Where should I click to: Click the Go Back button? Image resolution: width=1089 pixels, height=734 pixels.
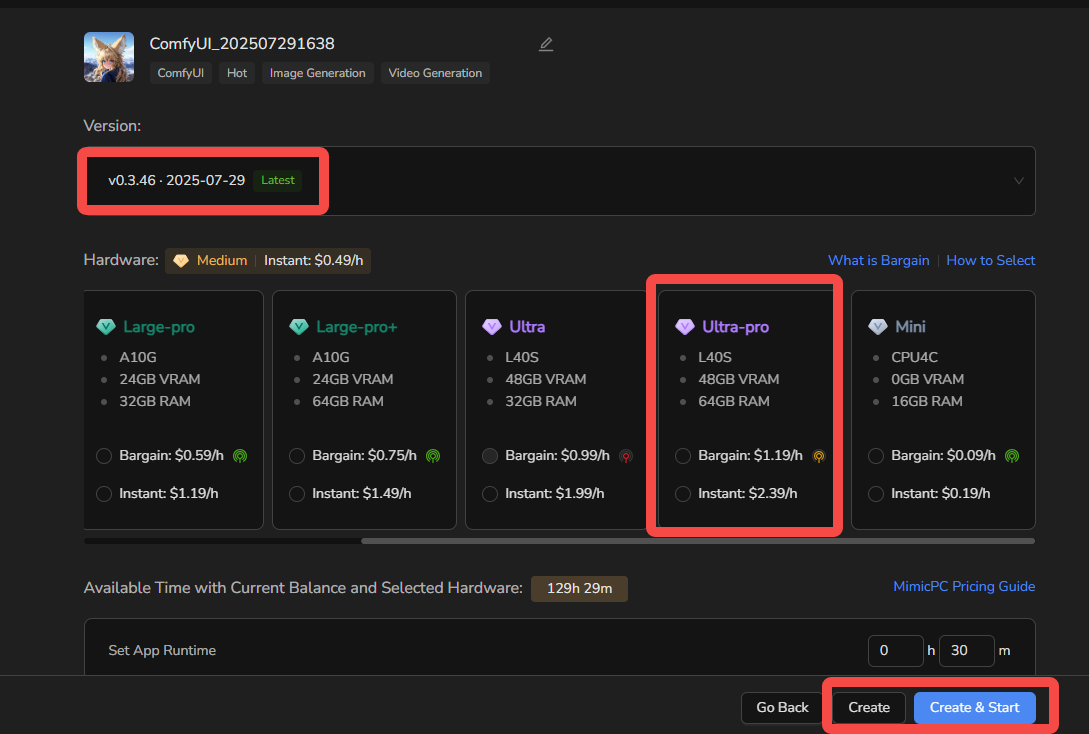pyautogui.click(x=782, y=708)
